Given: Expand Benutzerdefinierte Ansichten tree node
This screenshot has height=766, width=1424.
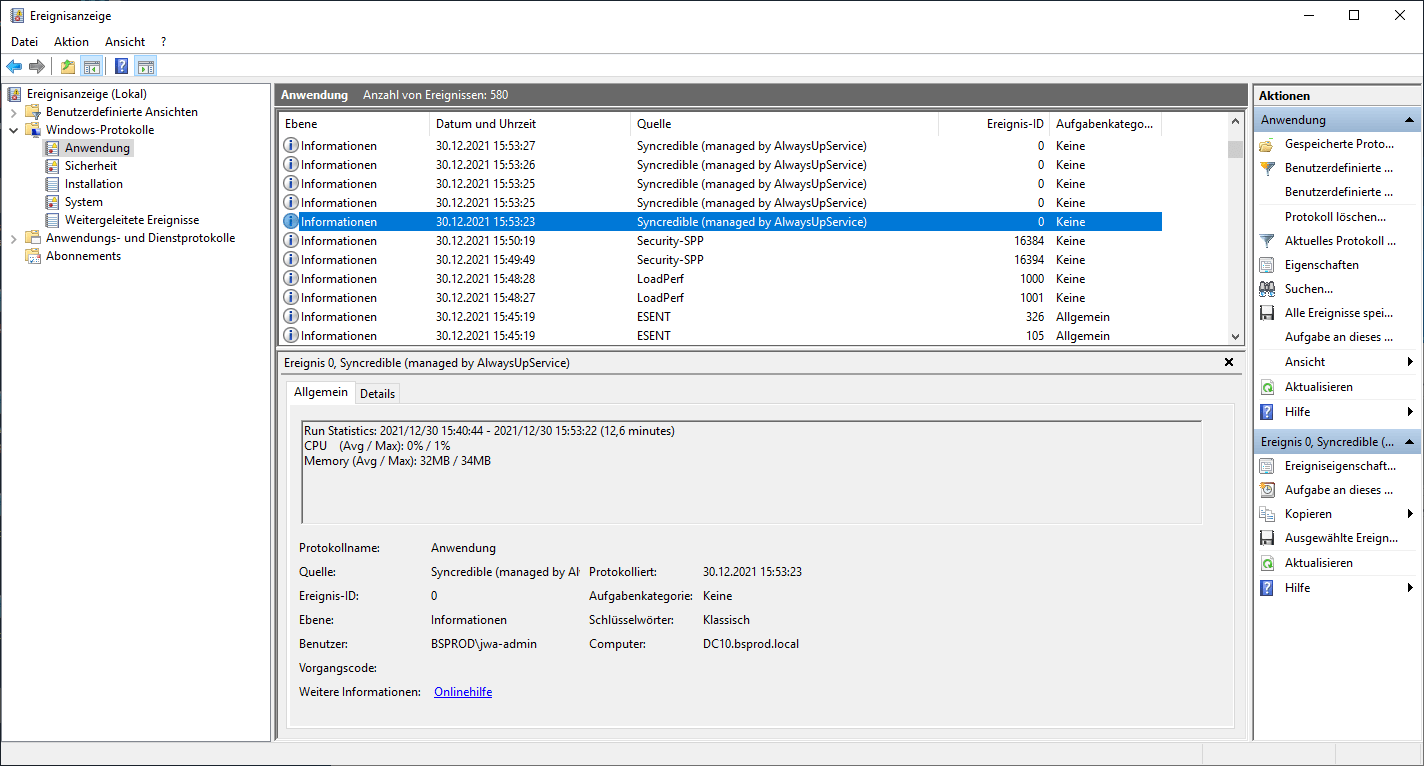Looking at the screenshot, I should click(x=14, y=112).
